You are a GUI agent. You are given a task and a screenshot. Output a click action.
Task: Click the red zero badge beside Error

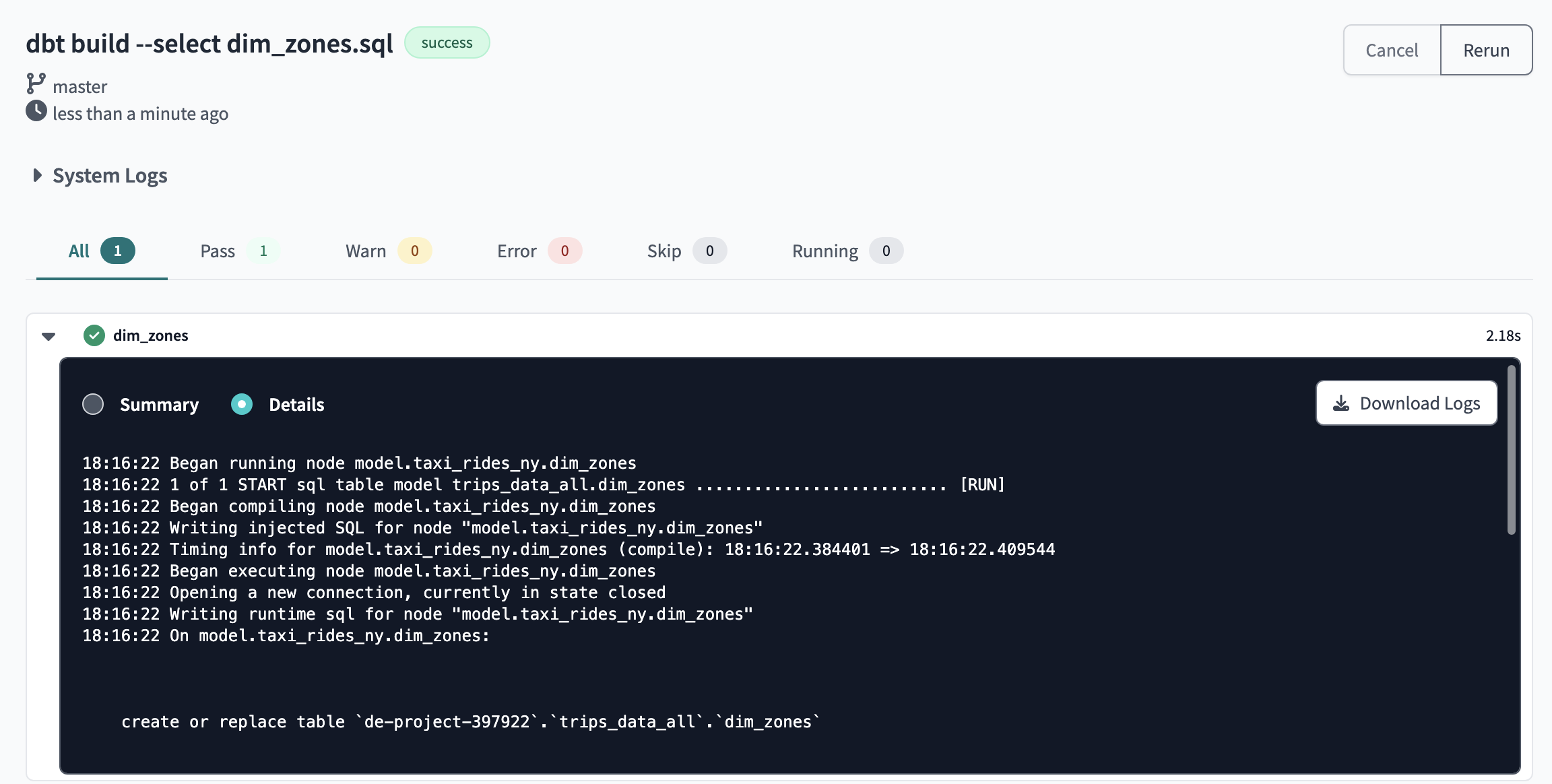564,251
